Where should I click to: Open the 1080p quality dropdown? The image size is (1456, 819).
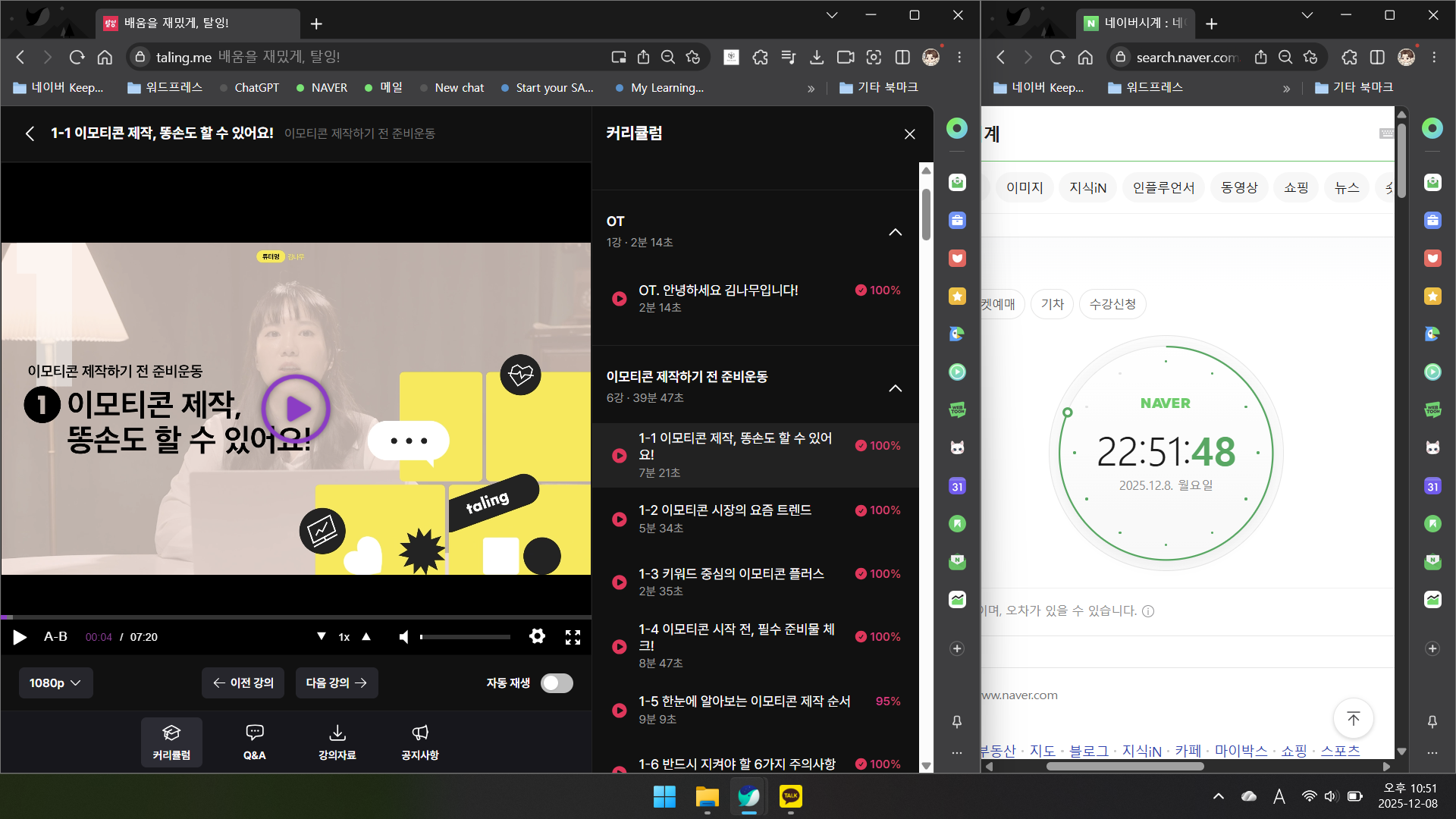click(x=55, y=683)
